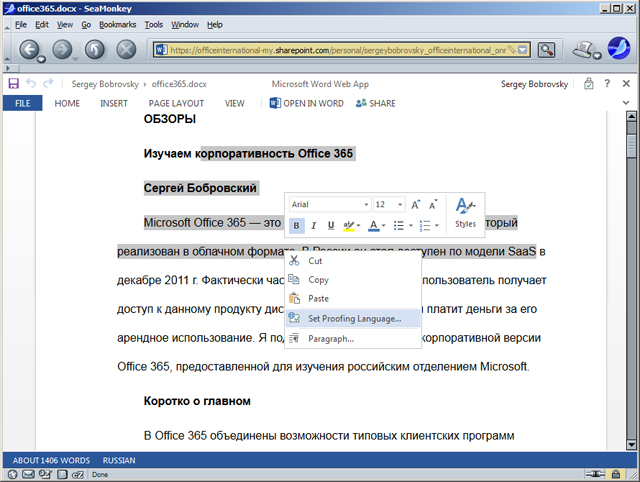Expand the numbering style dropdown arrow
The image size is (640, 482).
437,225
